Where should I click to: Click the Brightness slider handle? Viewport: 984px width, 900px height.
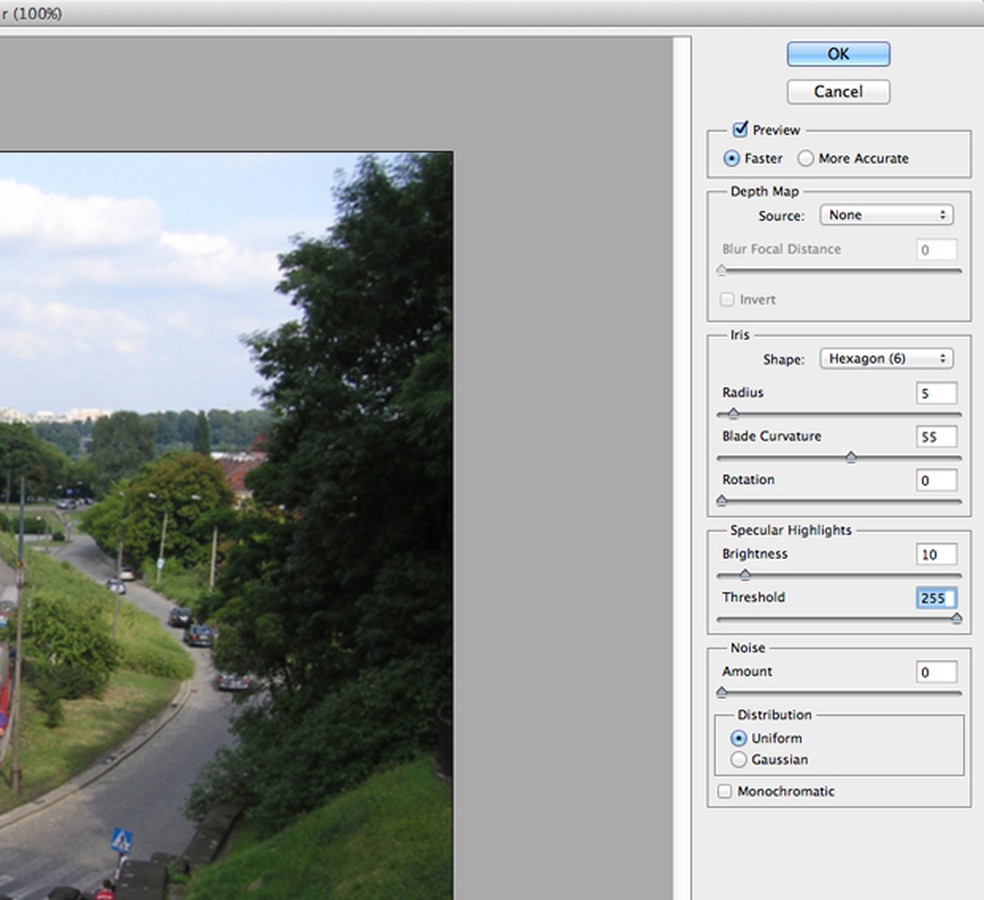coord(744,575)
